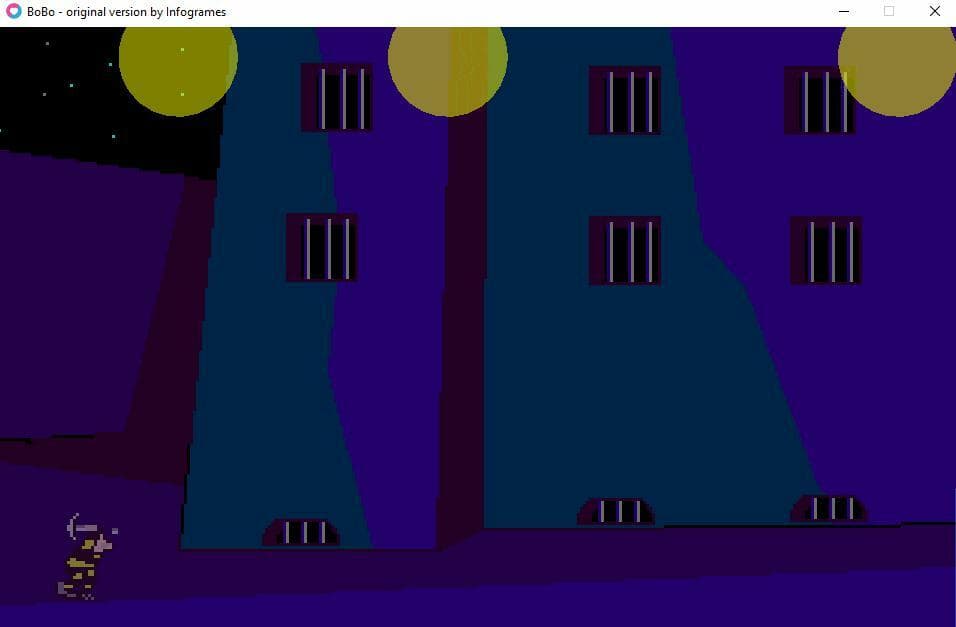The width and height of the screenshot is (956, 627).
Task: Click the left building's arched basement grate
Action: [301, 532]
